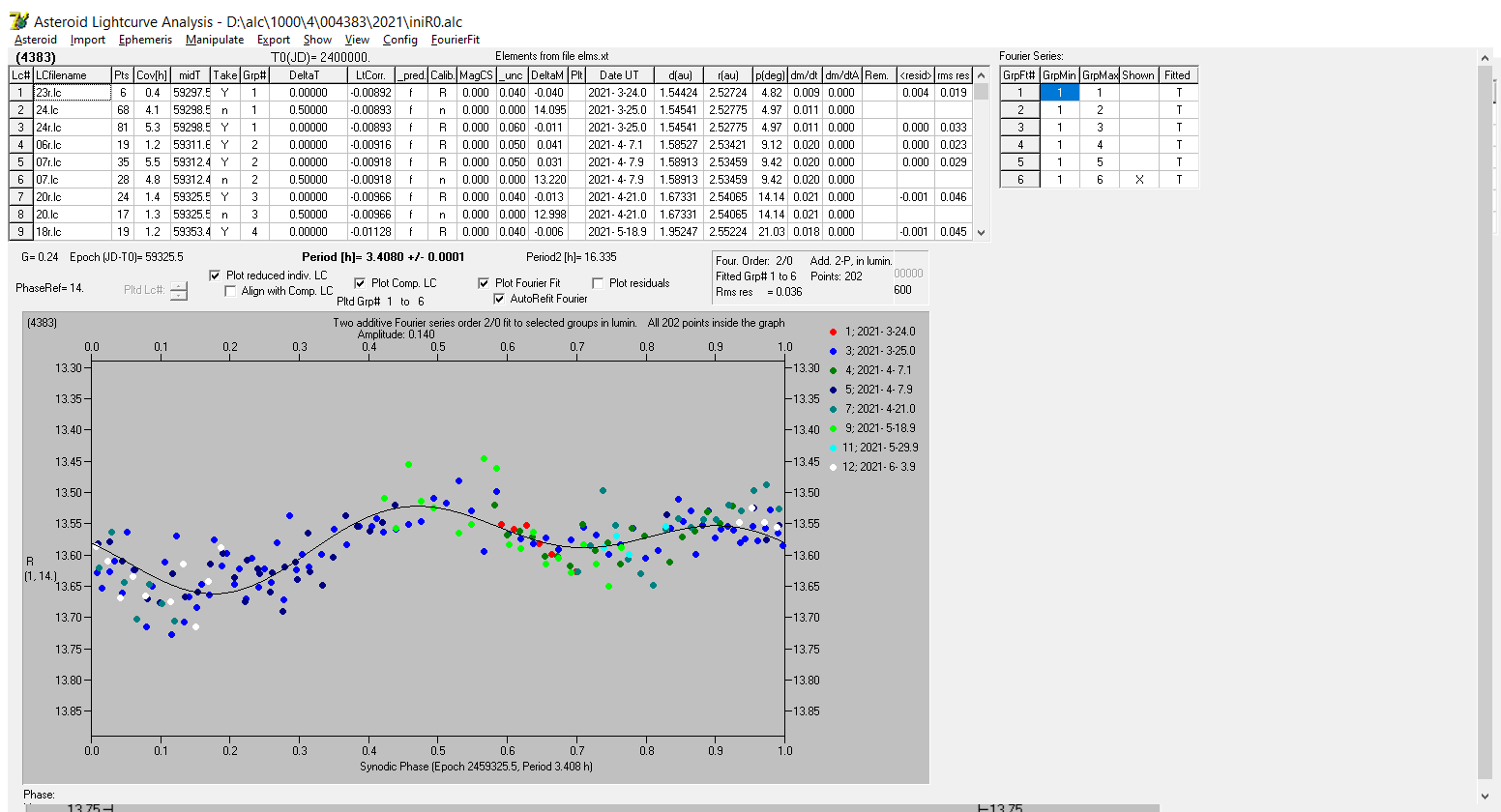Toggle the Plot Fourier Fit checkbox
The height and width of the screenshot is (812, 1501).
(x=484, y=283)
